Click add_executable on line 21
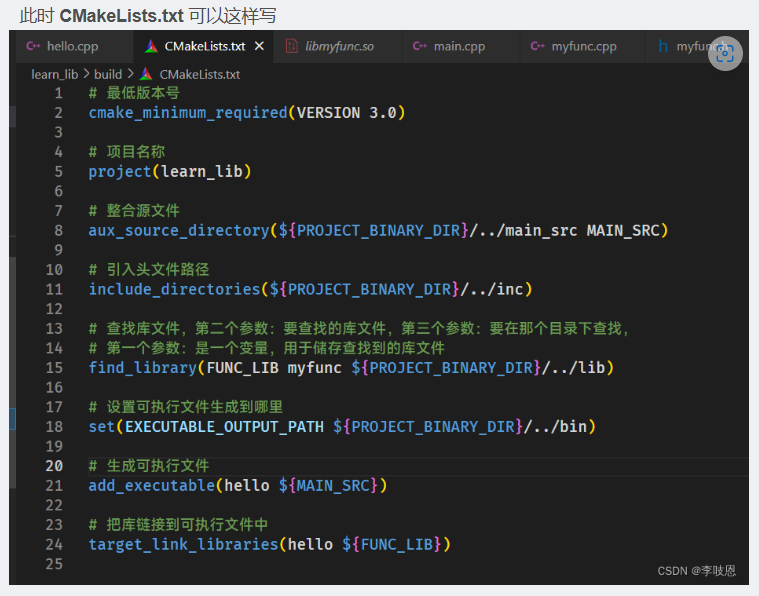Screen dimensions: 759x596 [x=152, y=486]
